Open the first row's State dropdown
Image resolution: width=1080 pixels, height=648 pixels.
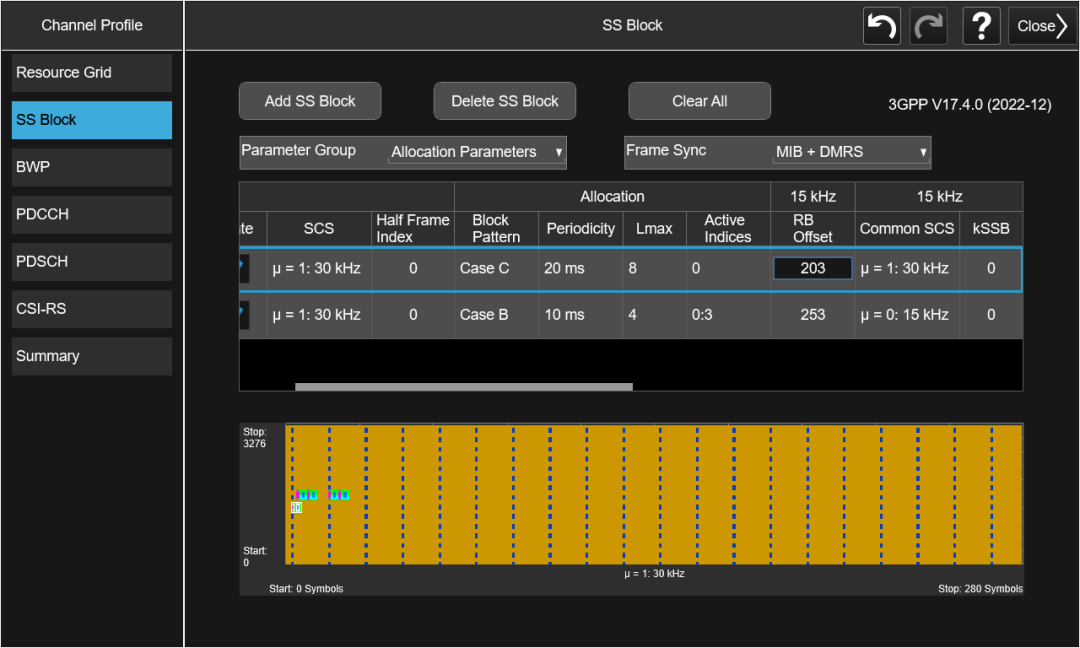(x=244, y=268)
